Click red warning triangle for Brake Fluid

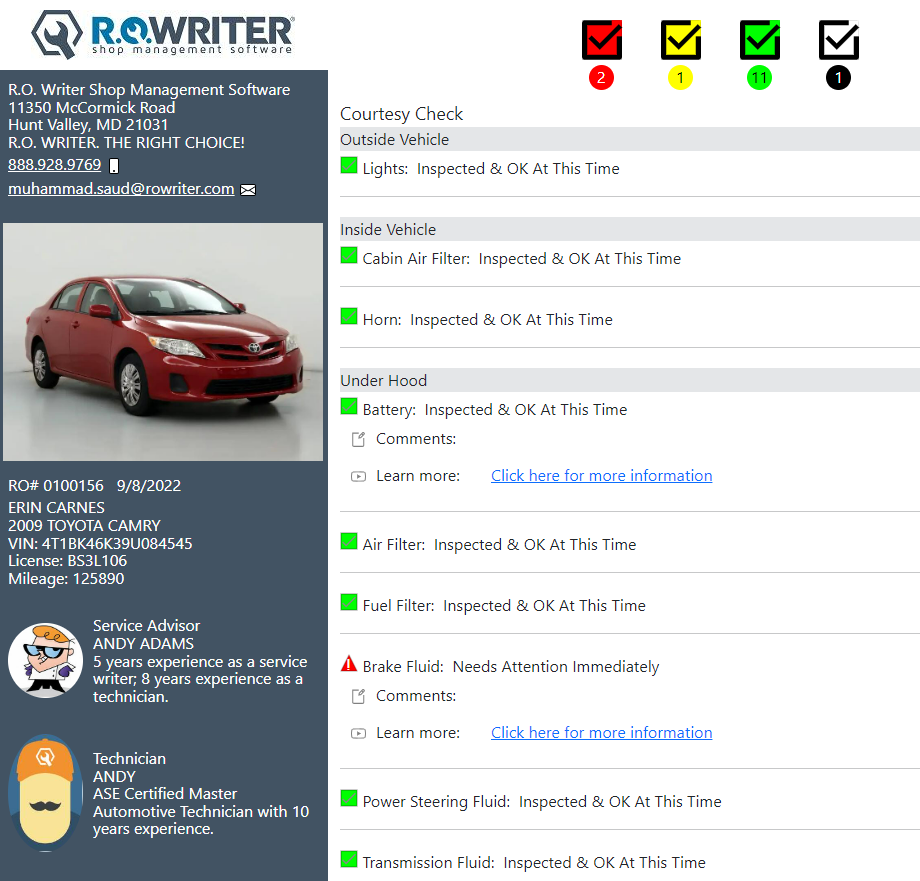point(349,663)
